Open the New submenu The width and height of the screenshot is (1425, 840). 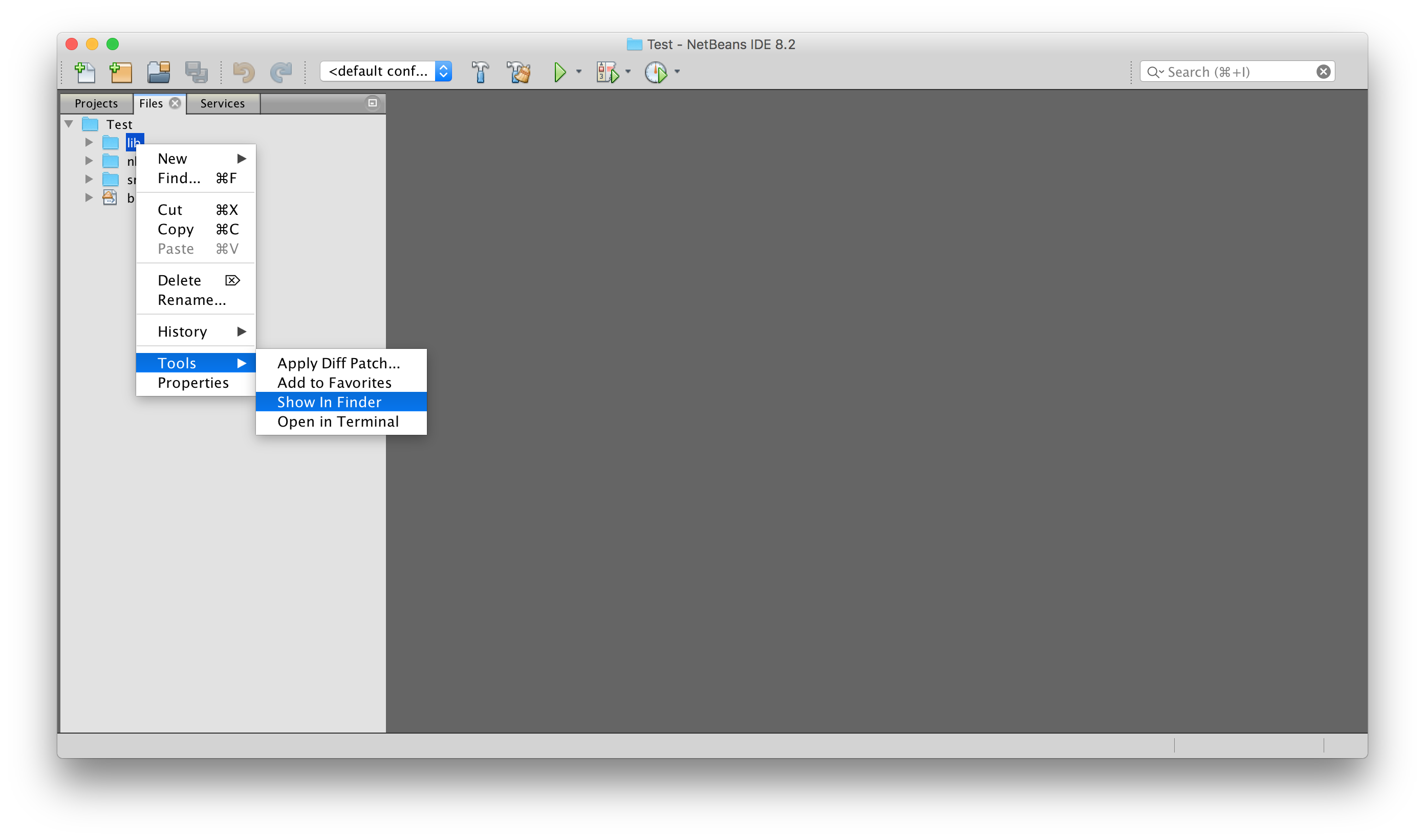pyautogui.click(x=196, y=159)
